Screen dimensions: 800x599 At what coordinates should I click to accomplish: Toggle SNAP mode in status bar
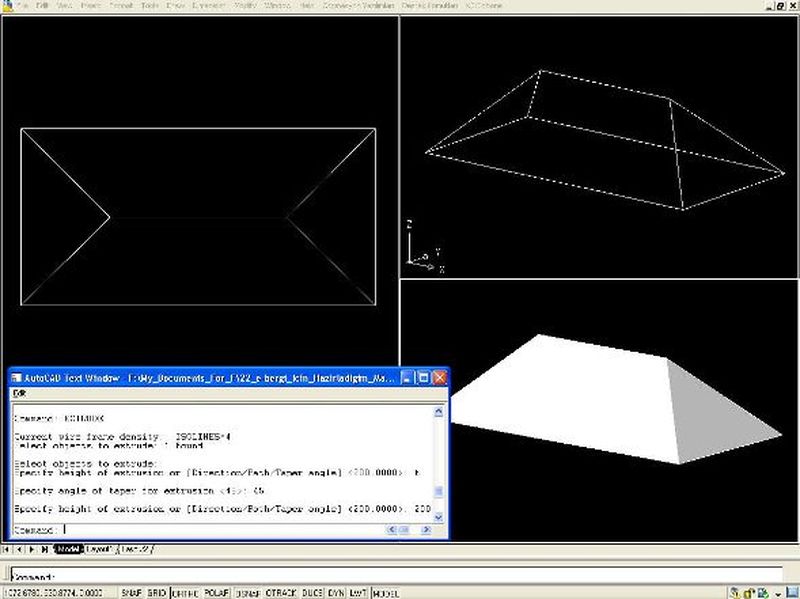click(131, 593)
